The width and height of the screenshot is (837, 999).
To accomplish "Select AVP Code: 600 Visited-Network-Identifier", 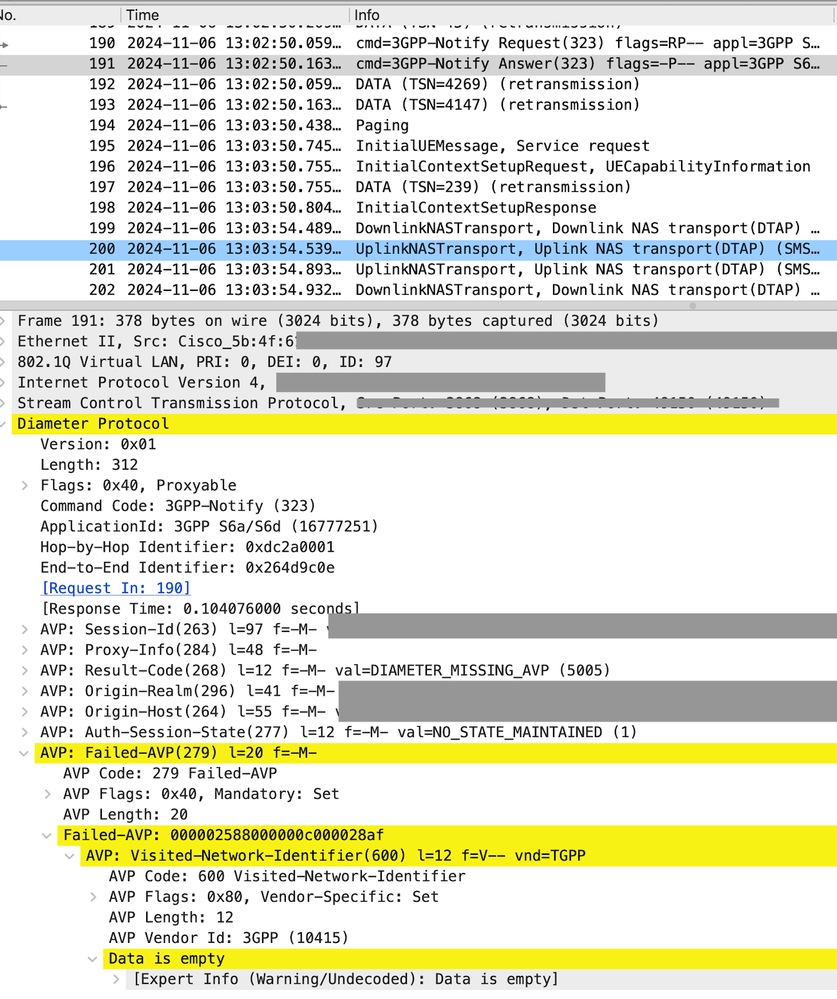I will click(x=287, y=876).
